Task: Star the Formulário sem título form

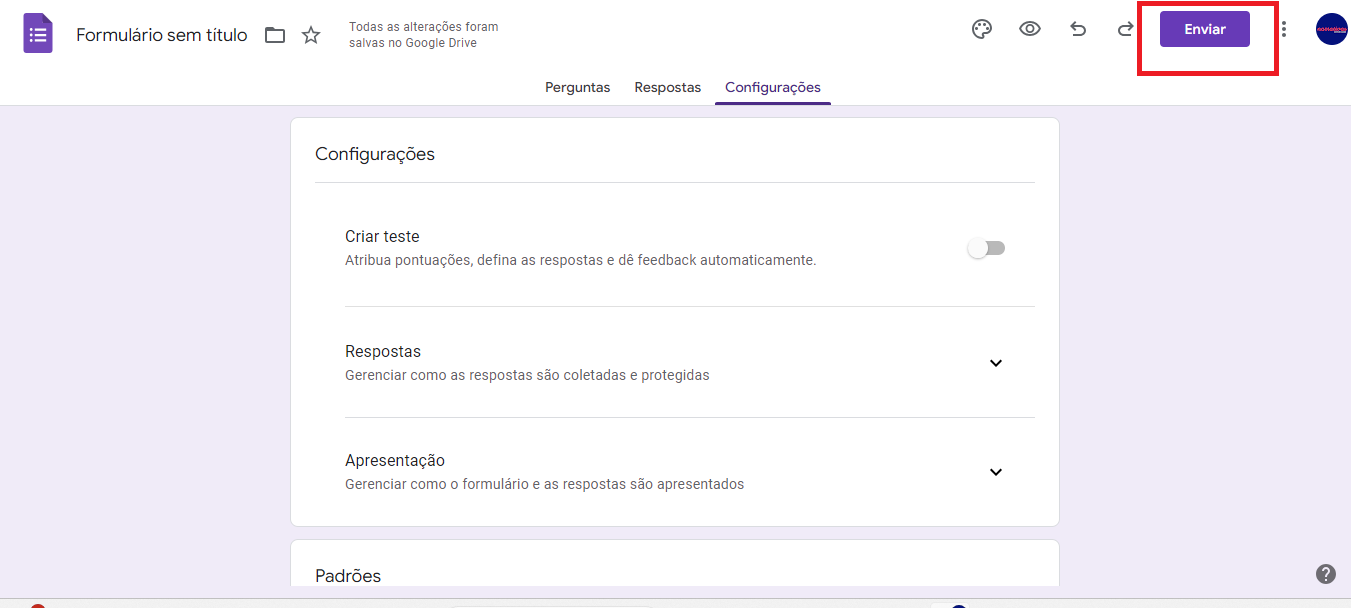Action: click(310, 33)
